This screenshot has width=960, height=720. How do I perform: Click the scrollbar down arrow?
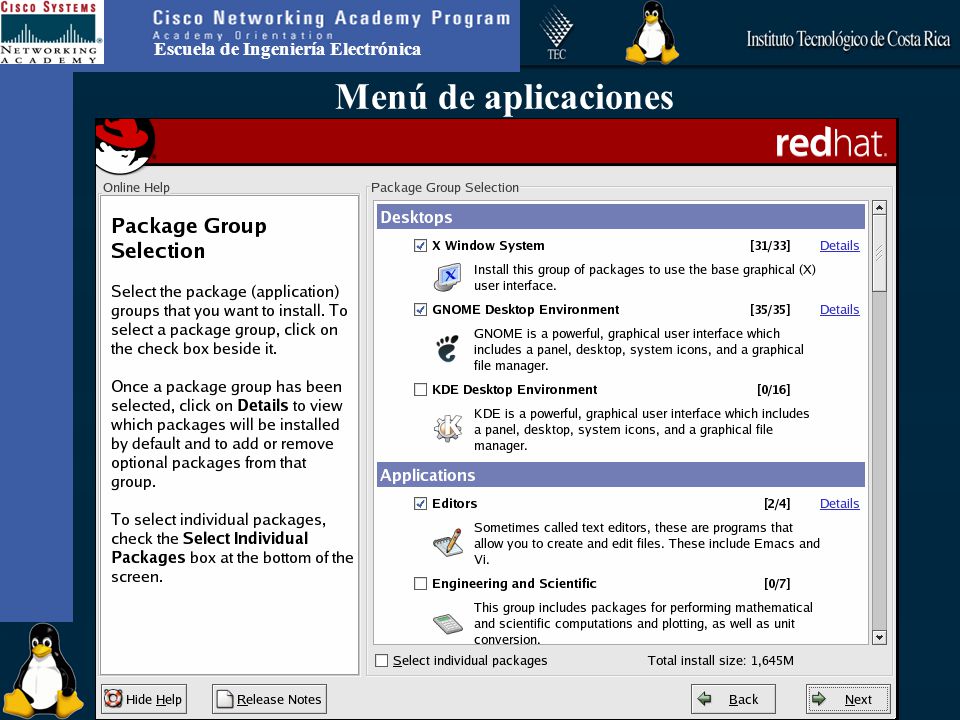point(879,637)
